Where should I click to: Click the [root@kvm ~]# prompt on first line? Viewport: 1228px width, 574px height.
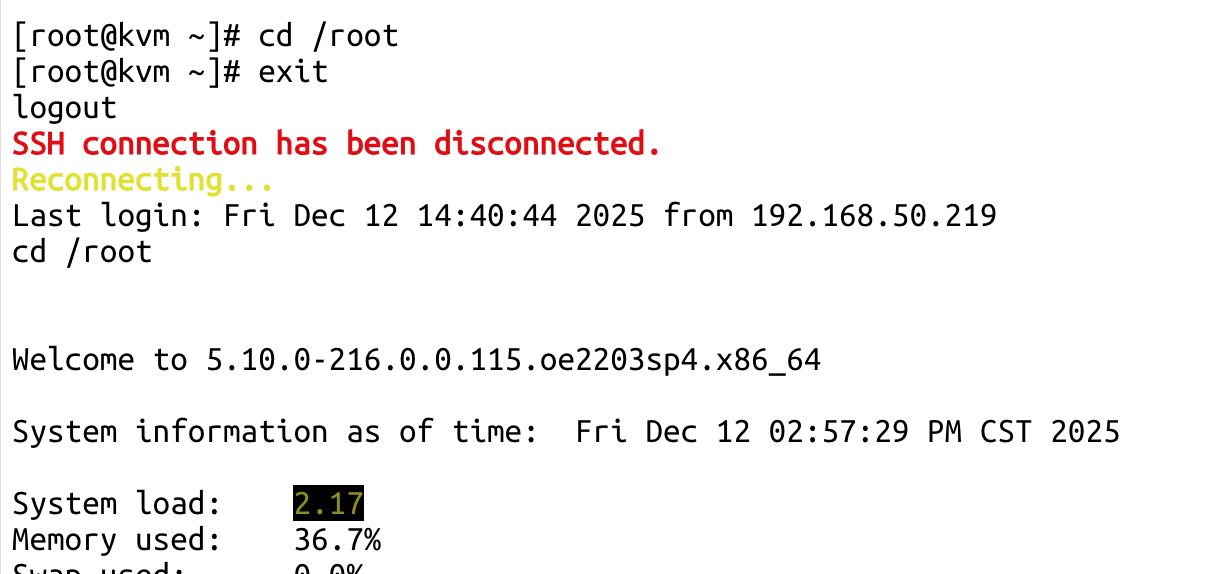pos(126,36)
